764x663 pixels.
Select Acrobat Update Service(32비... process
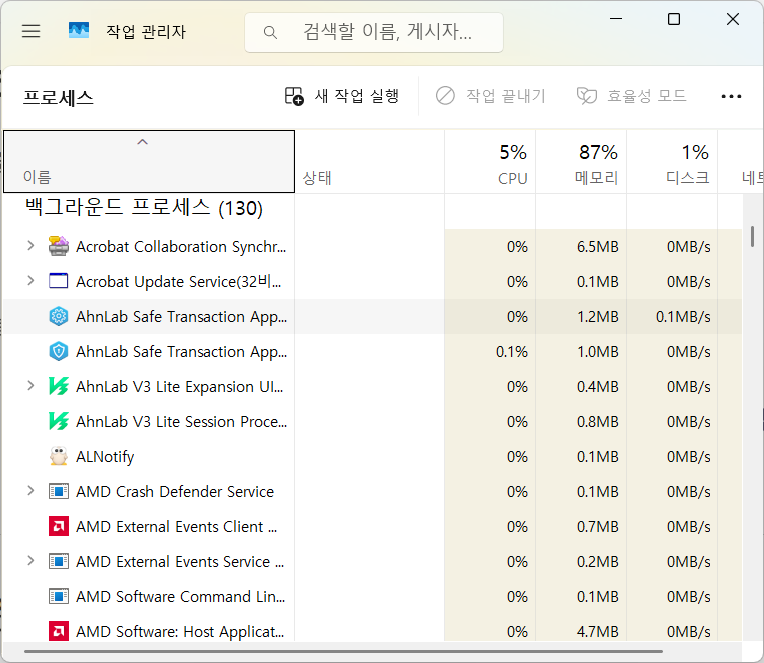pyautogui.click(x=178, y=282)
